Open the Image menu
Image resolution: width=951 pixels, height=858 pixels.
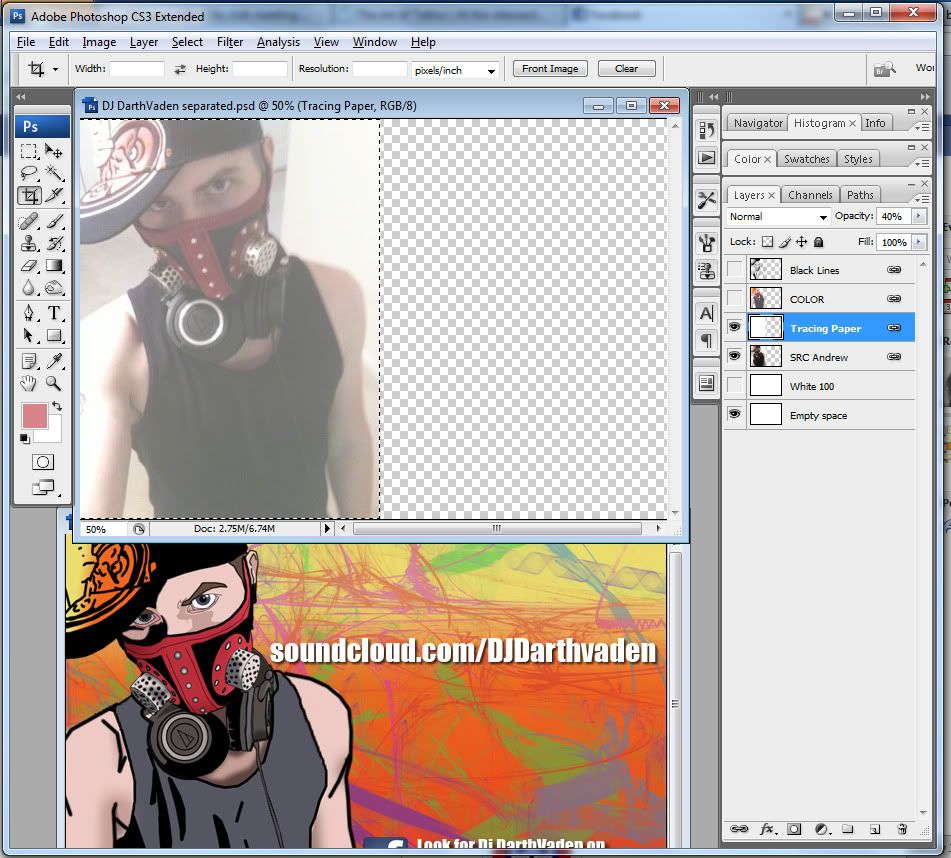[x=99, y=42]
